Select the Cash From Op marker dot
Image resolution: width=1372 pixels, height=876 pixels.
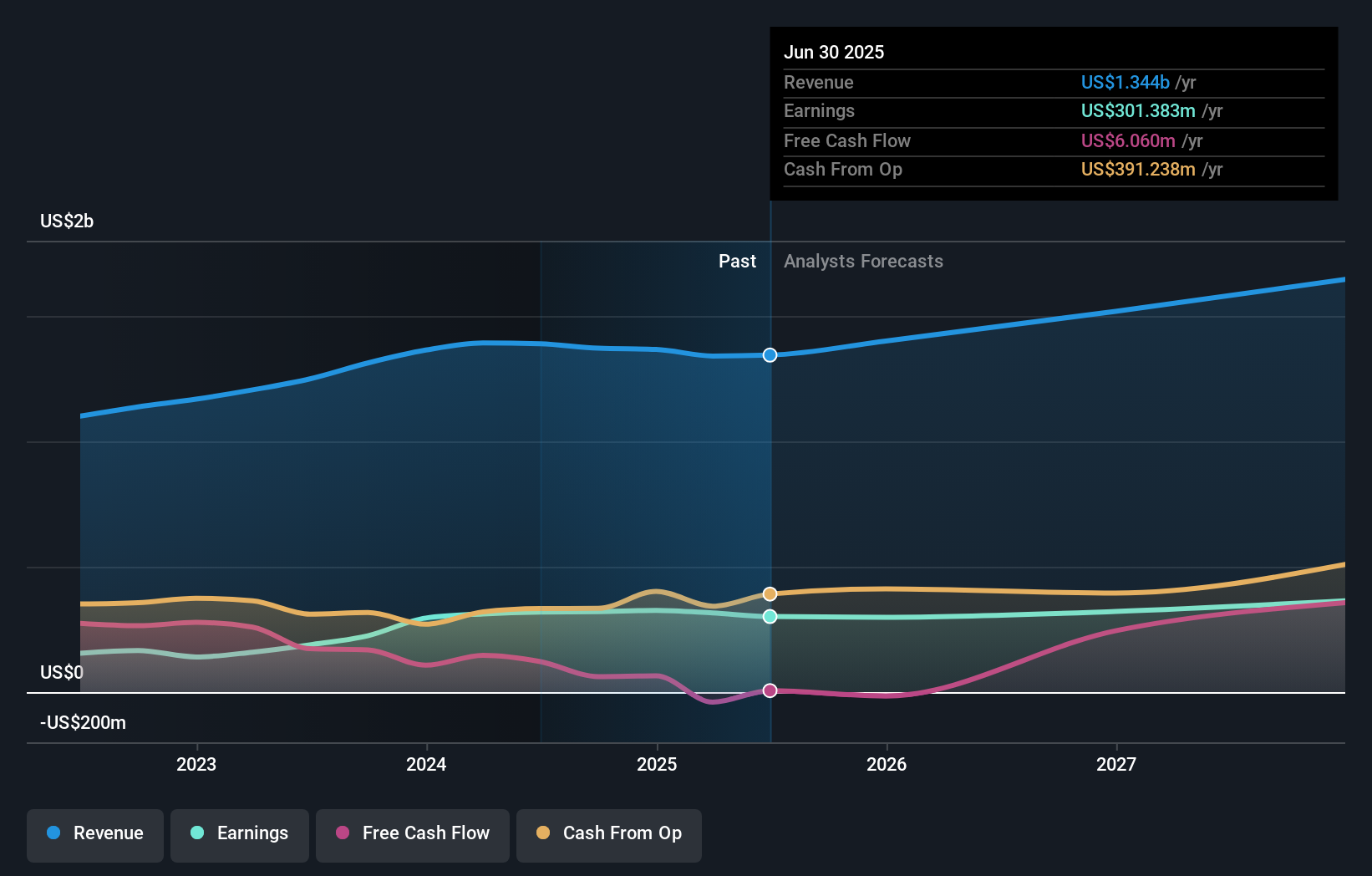point(770,593)
